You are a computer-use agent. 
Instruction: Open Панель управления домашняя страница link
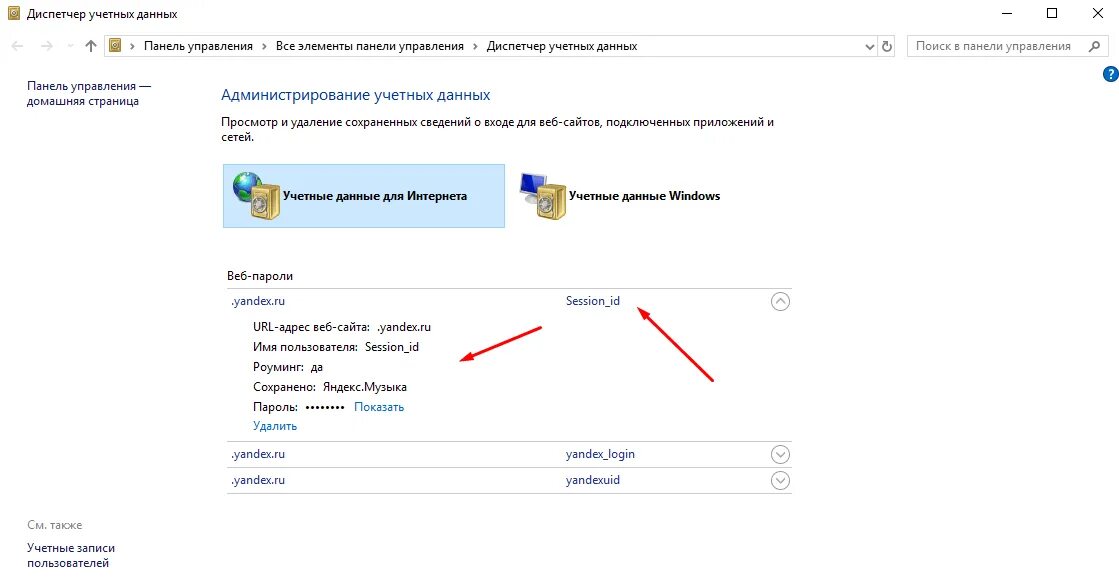89,93
